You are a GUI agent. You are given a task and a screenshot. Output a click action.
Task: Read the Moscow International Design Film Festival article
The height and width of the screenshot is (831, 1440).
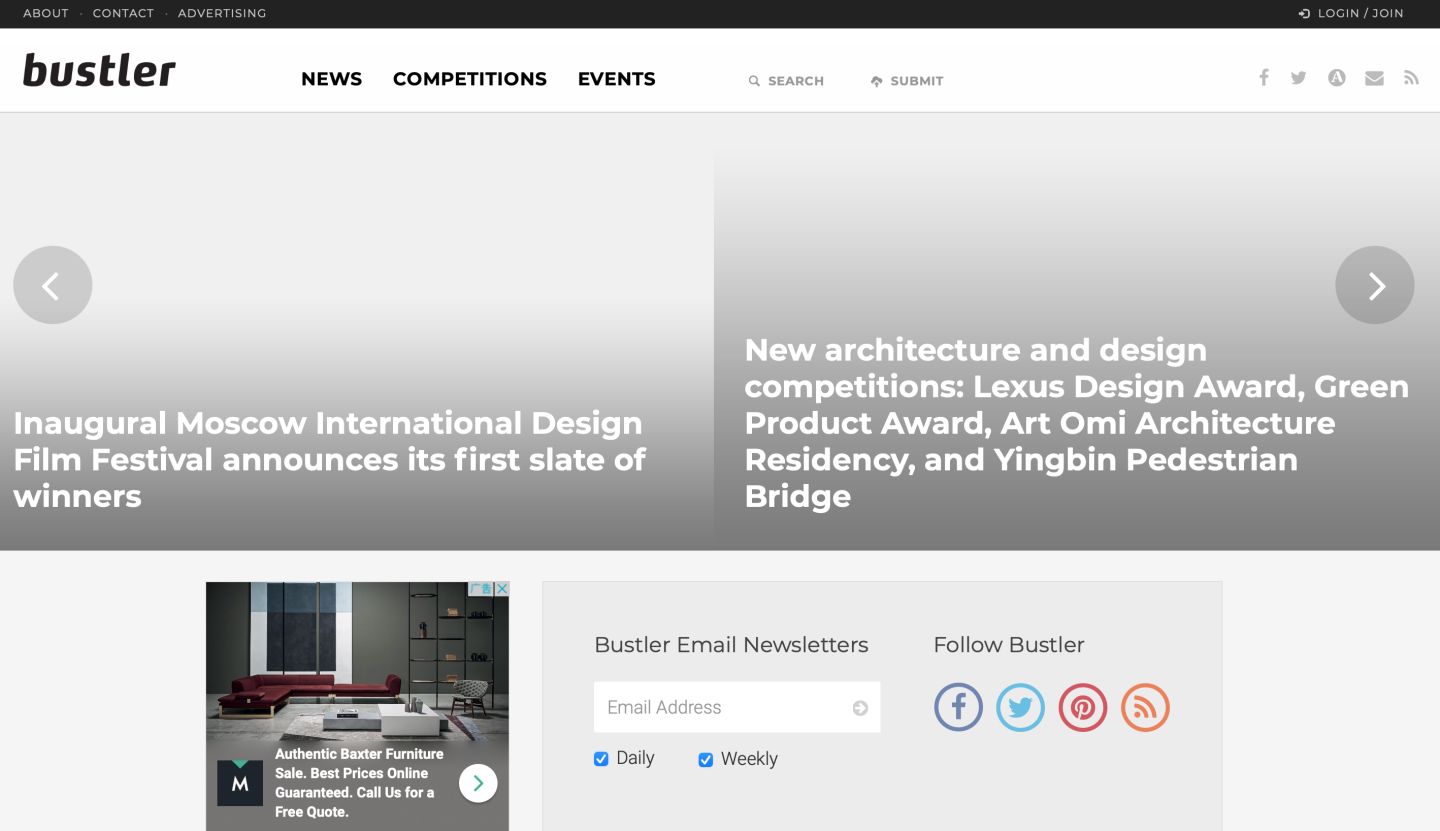point(330,459)
